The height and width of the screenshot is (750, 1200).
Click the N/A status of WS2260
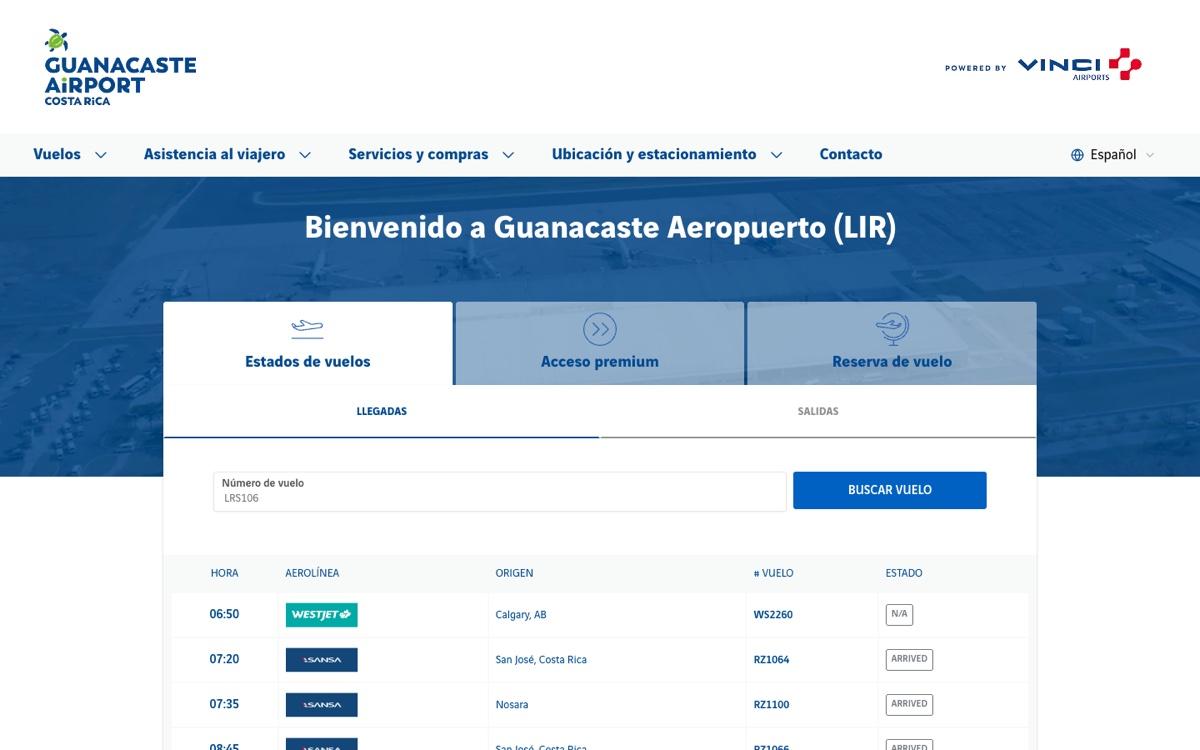tap(899, 614)
